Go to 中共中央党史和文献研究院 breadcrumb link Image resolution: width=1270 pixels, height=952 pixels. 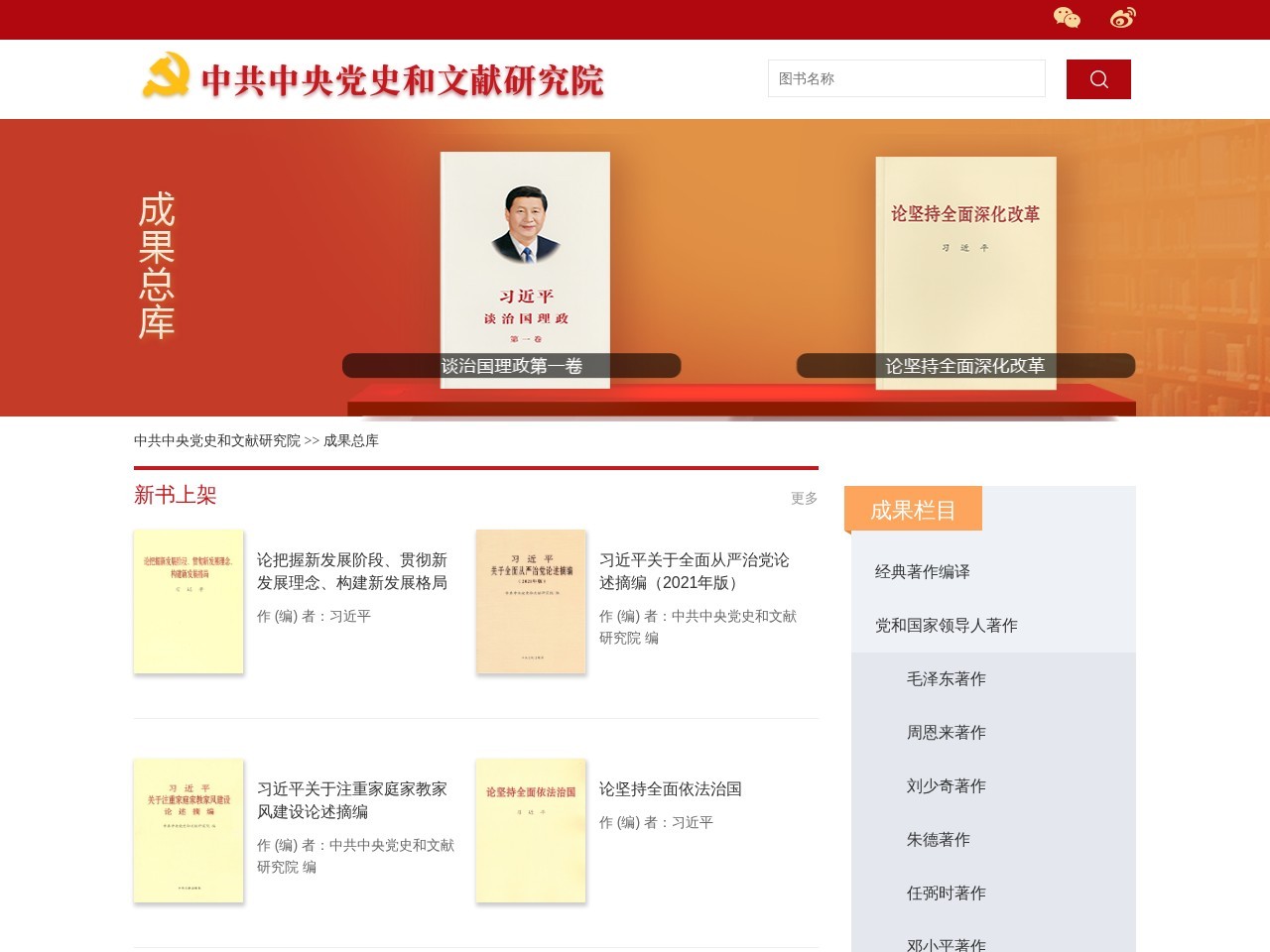[217, 440]
